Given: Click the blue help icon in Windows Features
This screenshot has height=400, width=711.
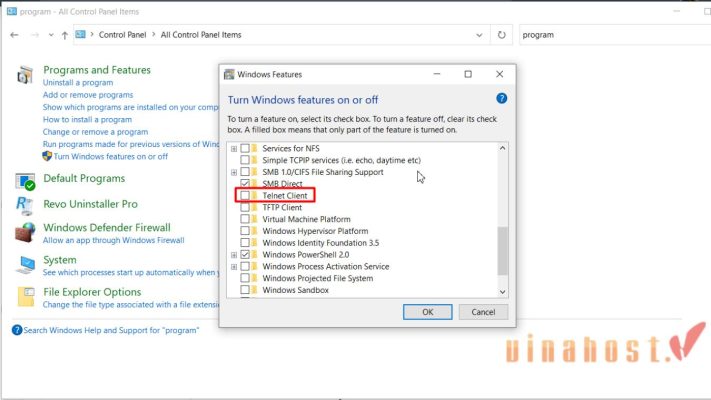Looking at the screenshot, I should [502, 98].
